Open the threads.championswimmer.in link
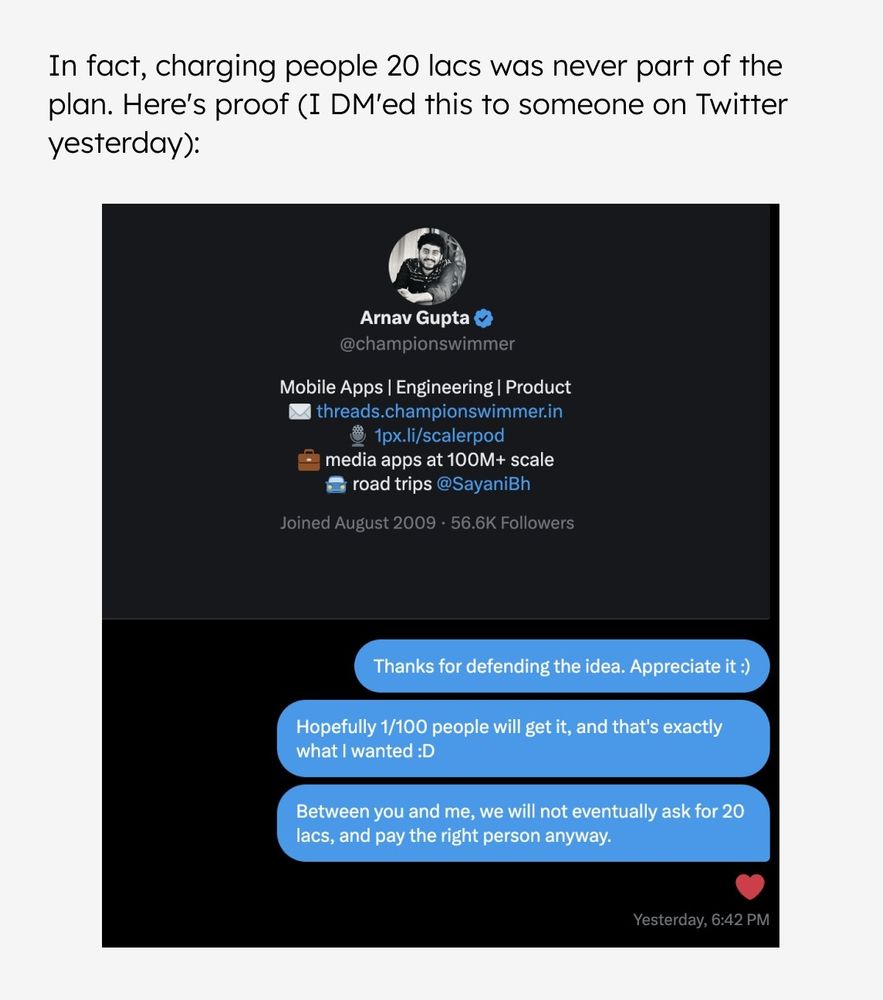The image size is (883, 1000). click(x=439, y=411)
